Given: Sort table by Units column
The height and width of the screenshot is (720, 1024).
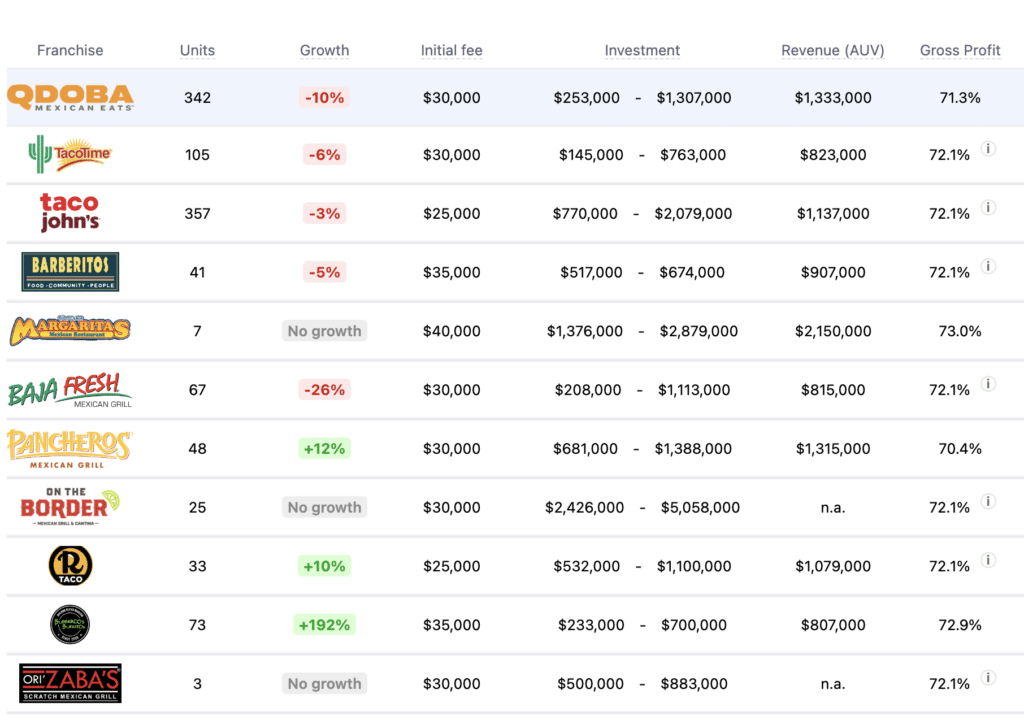Looking at the screenshot, I should click(x=197, y=50).
